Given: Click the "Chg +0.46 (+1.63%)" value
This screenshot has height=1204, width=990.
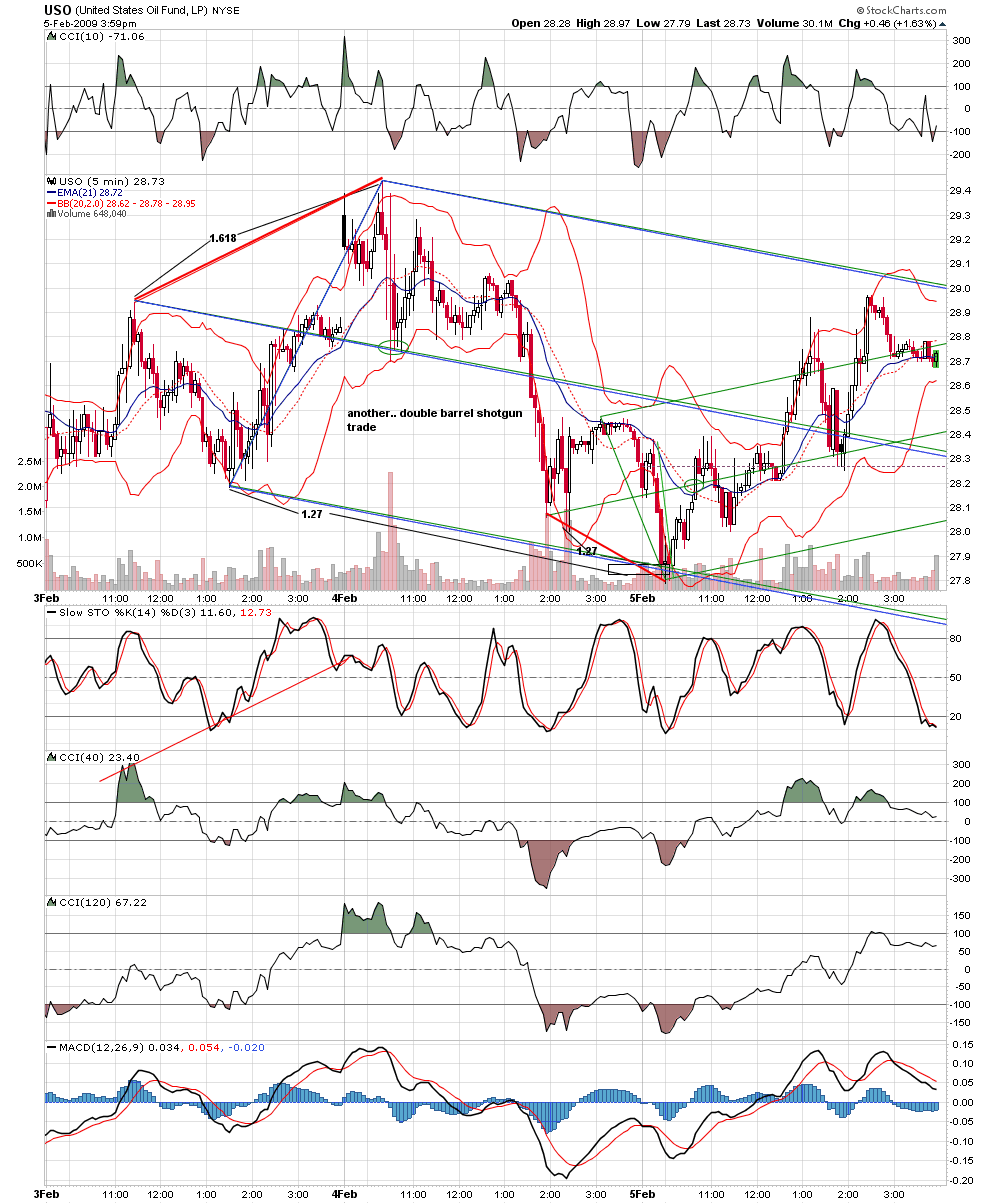Looking at the screenshot, I should (888, 23).
